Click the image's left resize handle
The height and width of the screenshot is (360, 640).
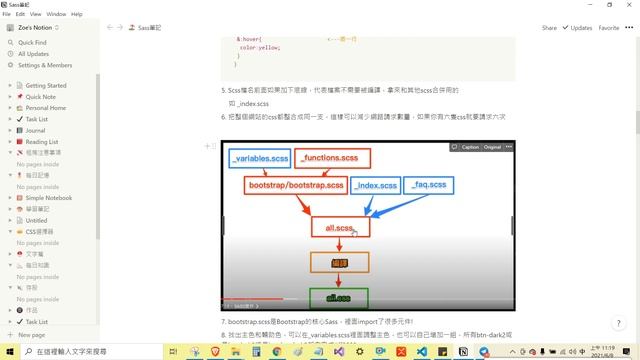pos(223,226)
